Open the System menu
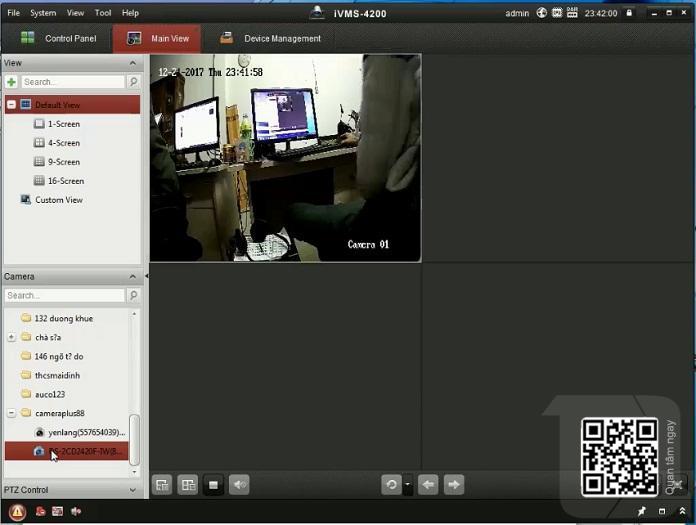The width and height of the screenshot is (696, 525). (x=43, y=13)
